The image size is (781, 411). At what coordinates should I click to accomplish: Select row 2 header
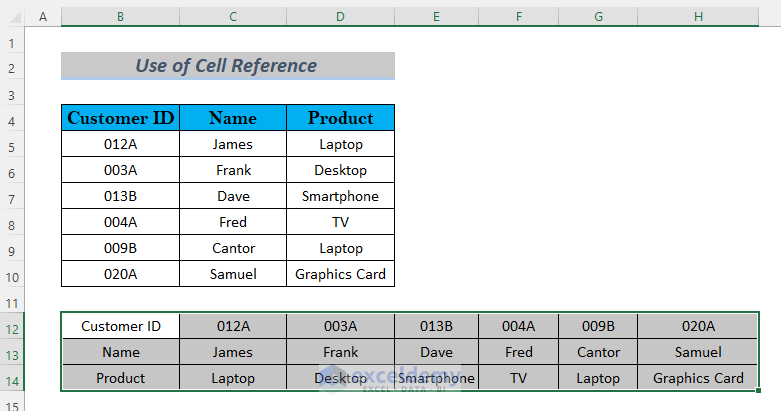pos(11,68)
